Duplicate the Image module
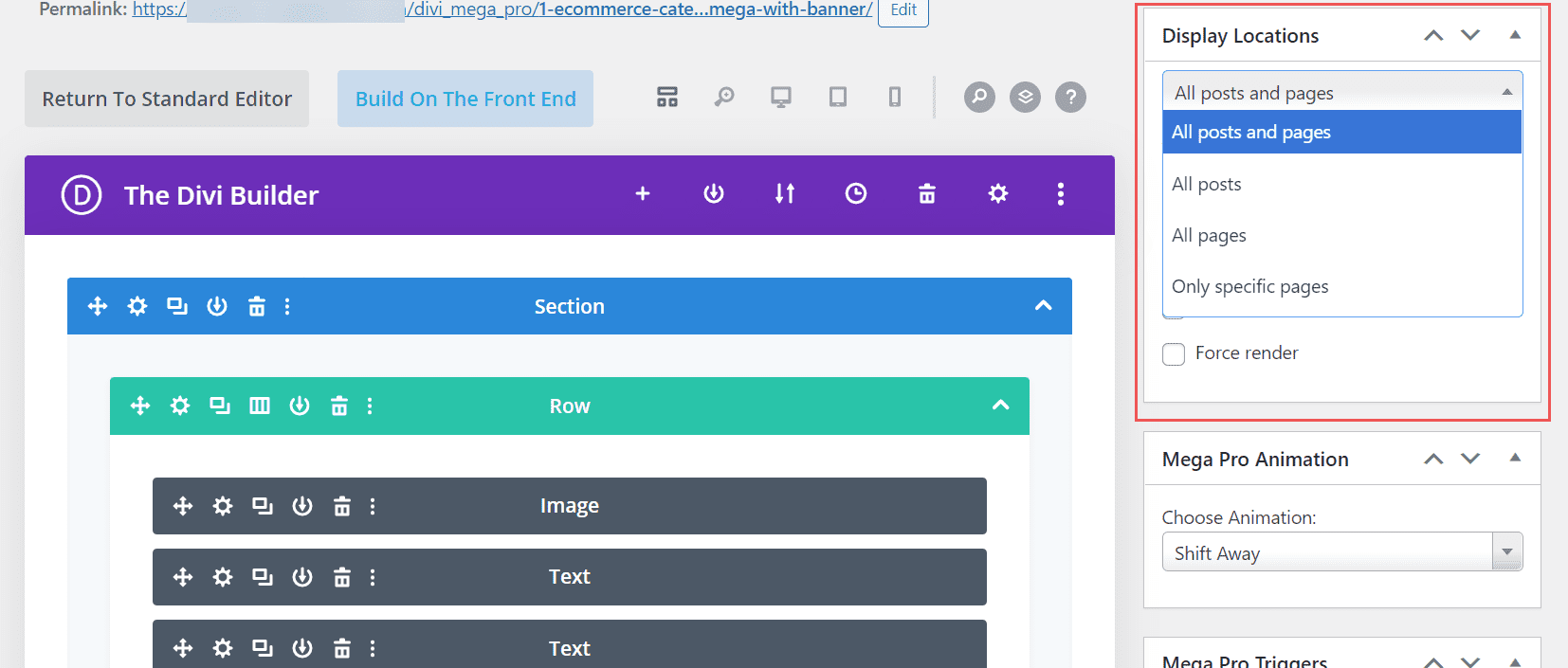This screenshot has height=668, width=1568. (x=263, y=506)
